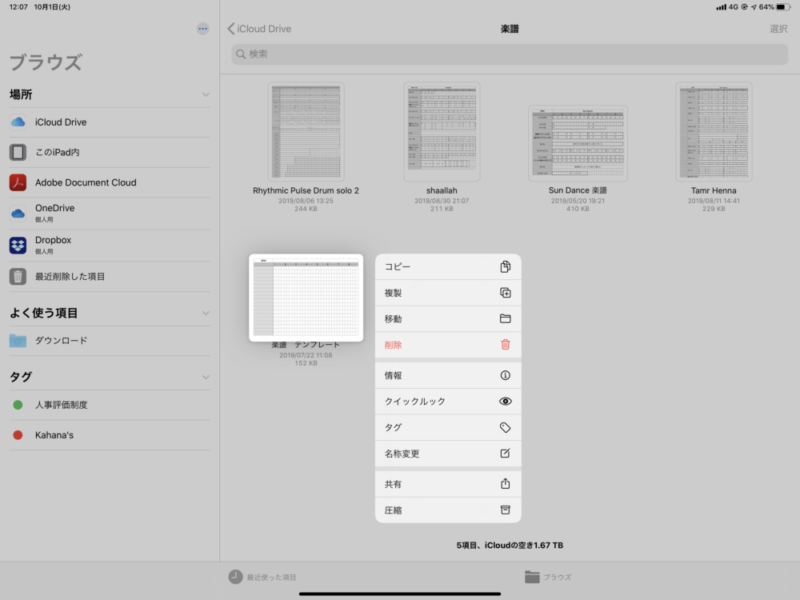Select the Kahana's tag label
Screen dimensions: 800x600
point(54,435)
